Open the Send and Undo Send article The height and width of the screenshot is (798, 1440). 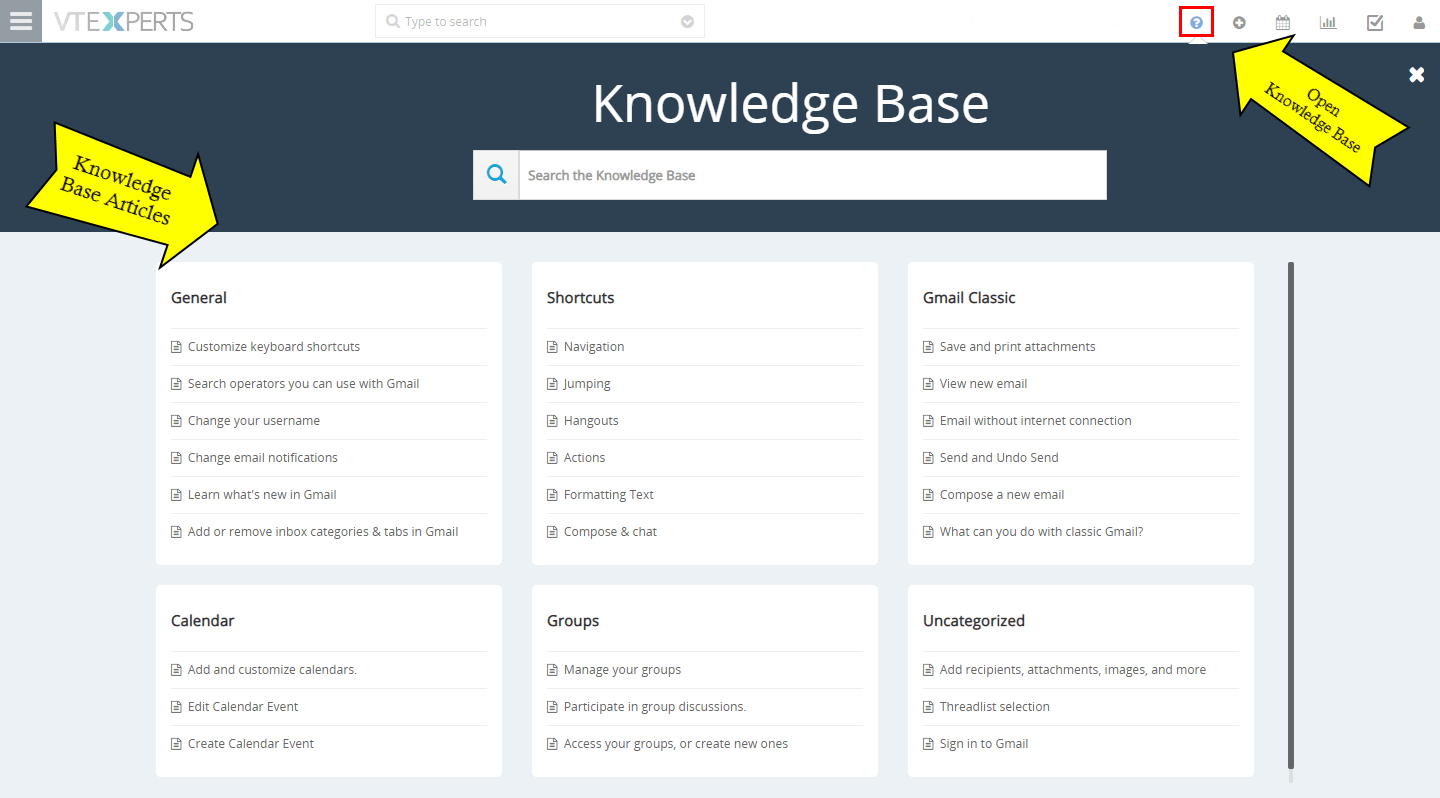pos(1000,457)
